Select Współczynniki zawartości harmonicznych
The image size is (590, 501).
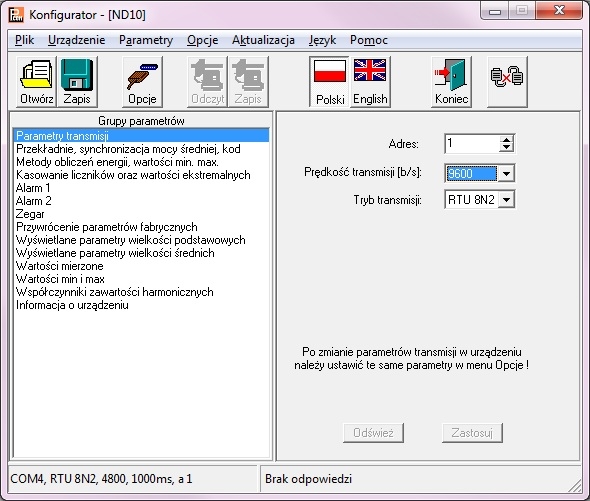coord(141,292)
